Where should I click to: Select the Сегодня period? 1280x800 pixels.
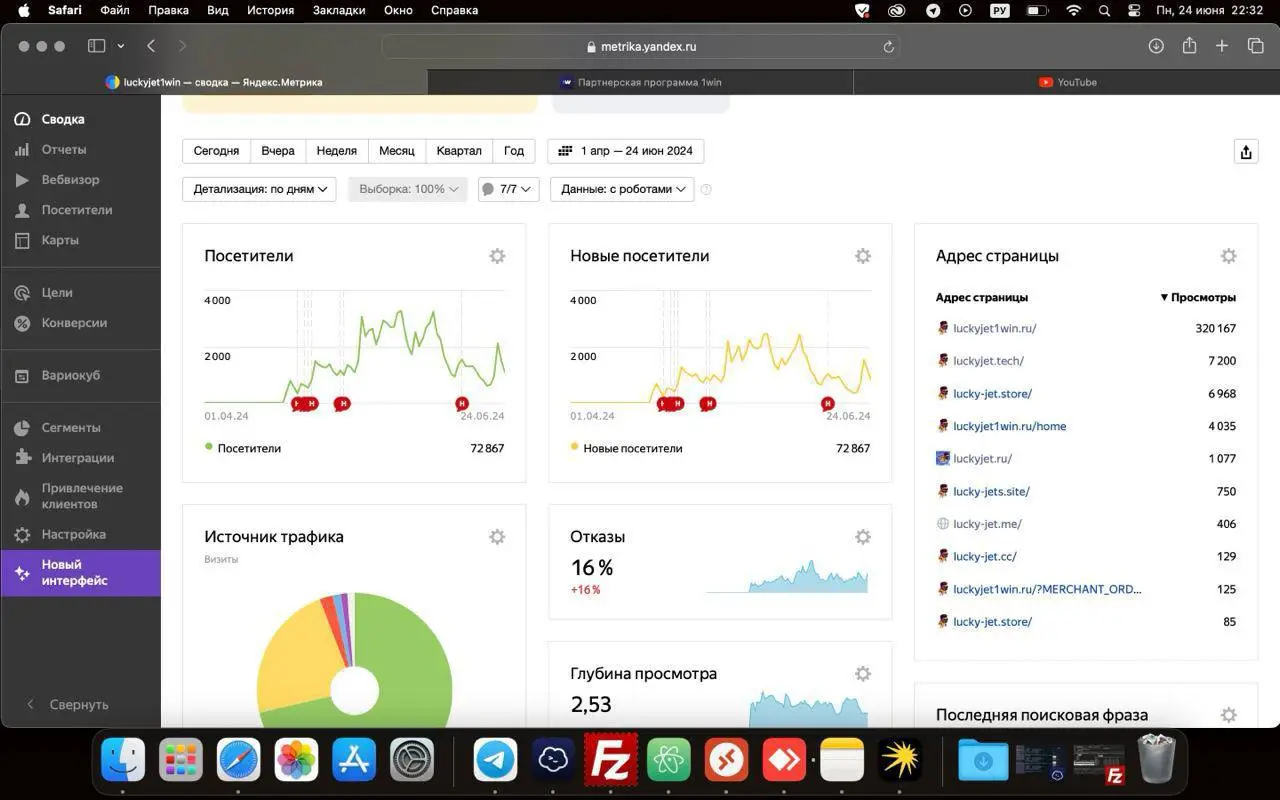pyautogui.click(x=216, y=151)
